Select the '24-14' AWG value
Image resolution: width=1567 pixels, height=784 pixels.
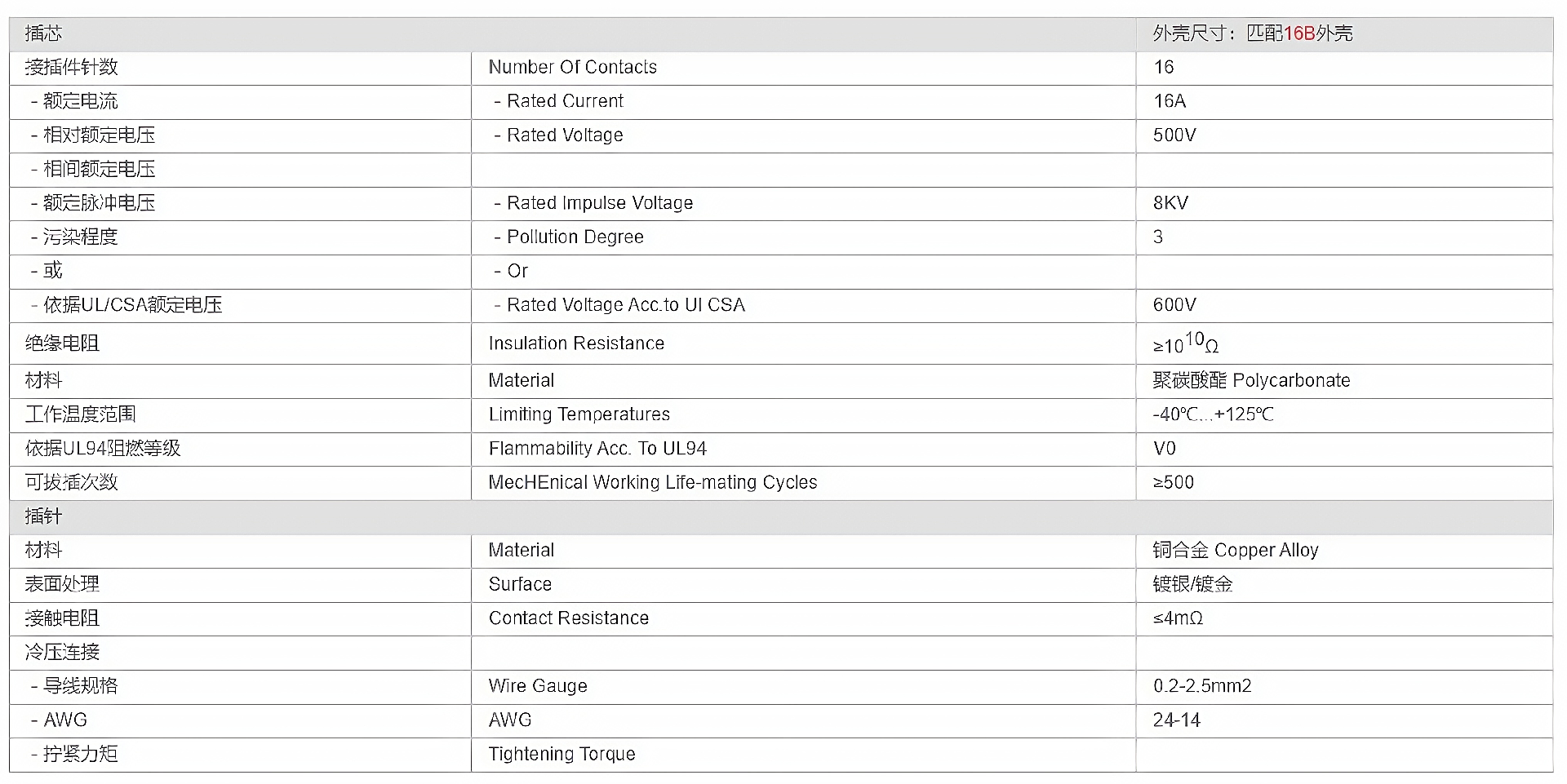[x=1177, y=720]
